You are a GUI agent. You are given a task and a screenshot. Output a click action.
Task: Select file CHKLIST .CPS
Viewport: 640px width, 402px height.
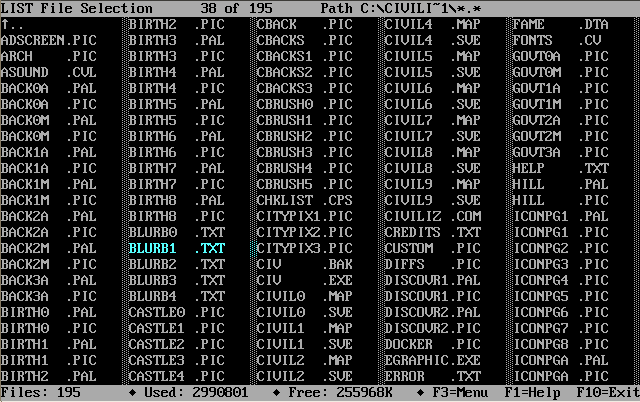pos(304,200)
